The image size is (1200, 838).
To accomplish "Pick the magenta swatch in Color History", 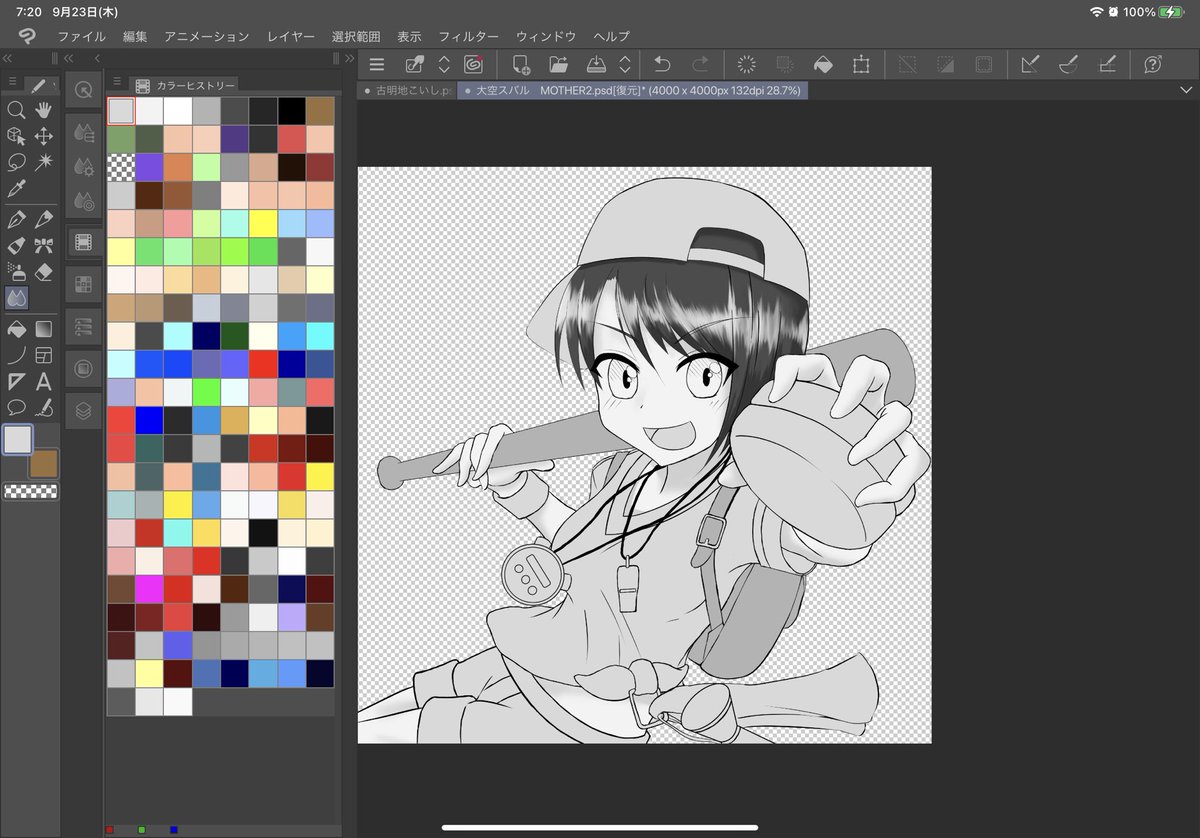I will pos(149,589).
